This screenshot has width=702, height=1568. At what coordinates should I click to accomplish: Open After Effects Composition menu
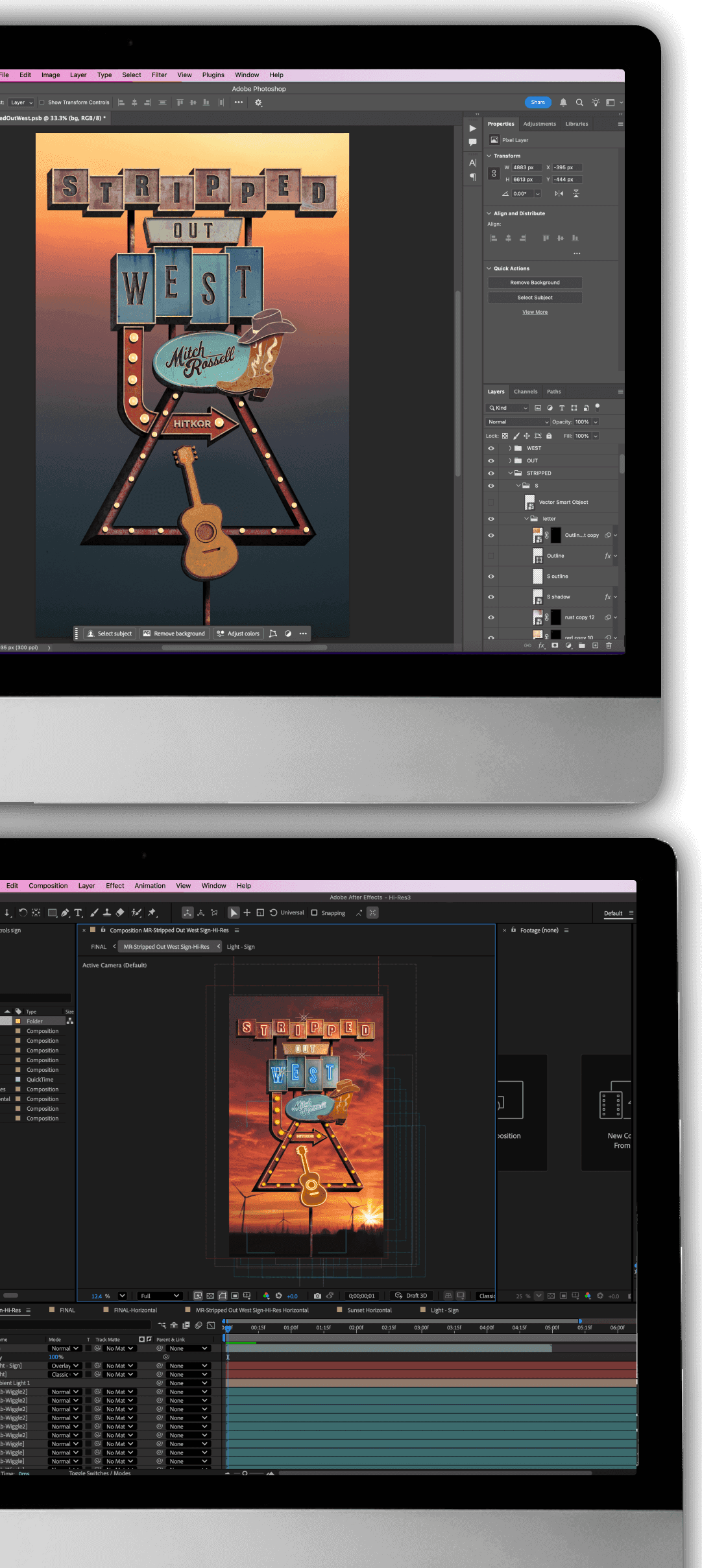48,886
